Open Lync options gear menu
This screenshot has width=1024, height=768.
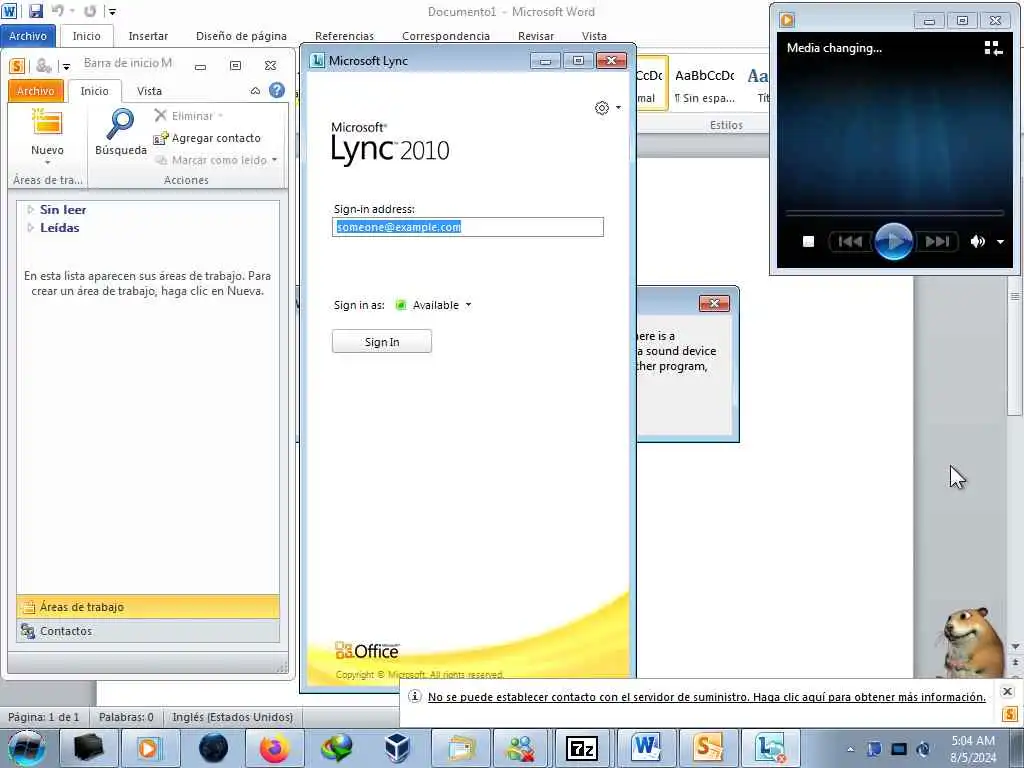click(x=607, y=108)
